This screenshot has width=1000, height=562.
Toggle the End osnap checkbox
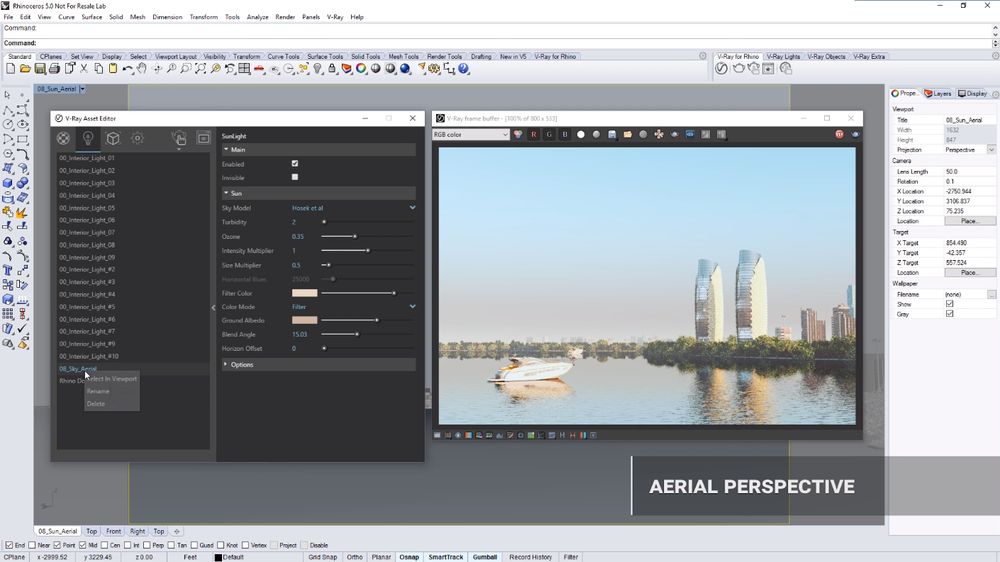[9, 545]
